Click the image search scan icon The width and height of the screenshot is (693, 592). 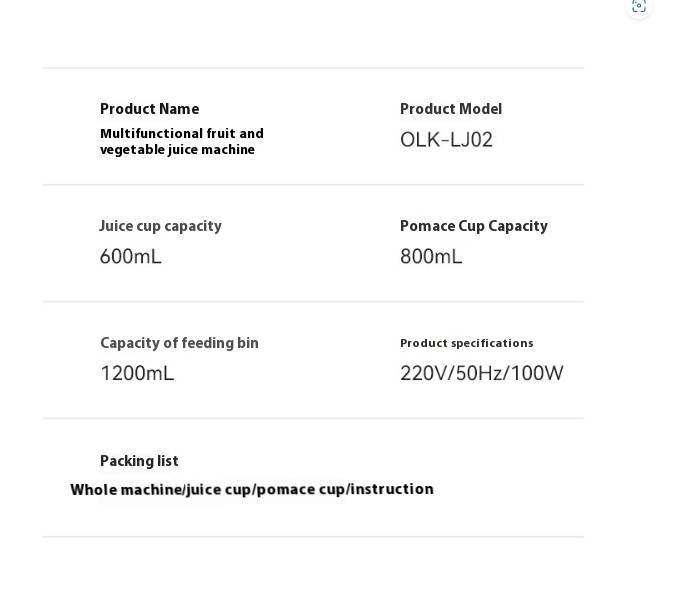coord(639,6)
